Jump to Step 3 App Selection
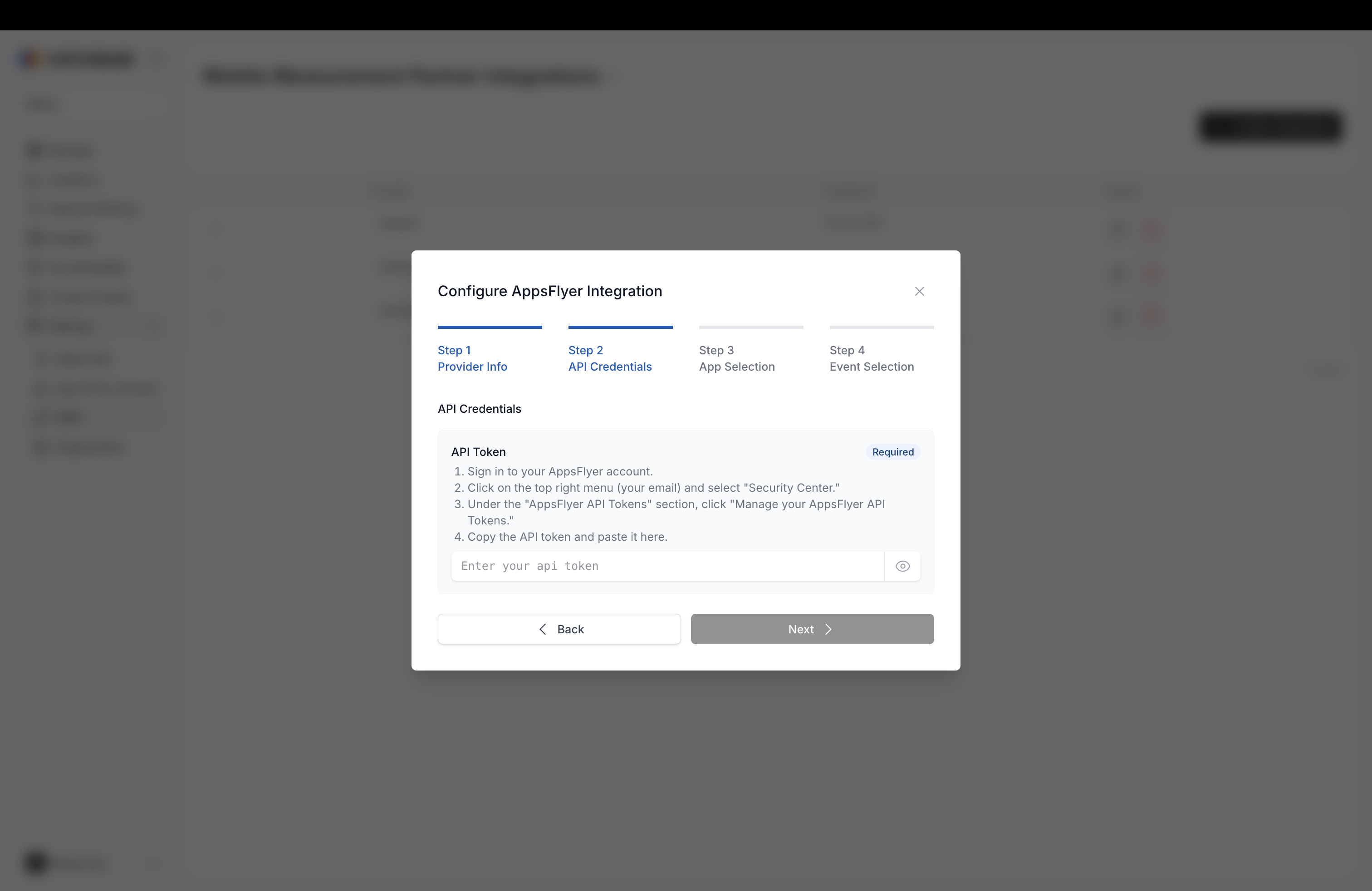Image resolution: width=1372 pixels, height=891 pixels. (737, 358)
